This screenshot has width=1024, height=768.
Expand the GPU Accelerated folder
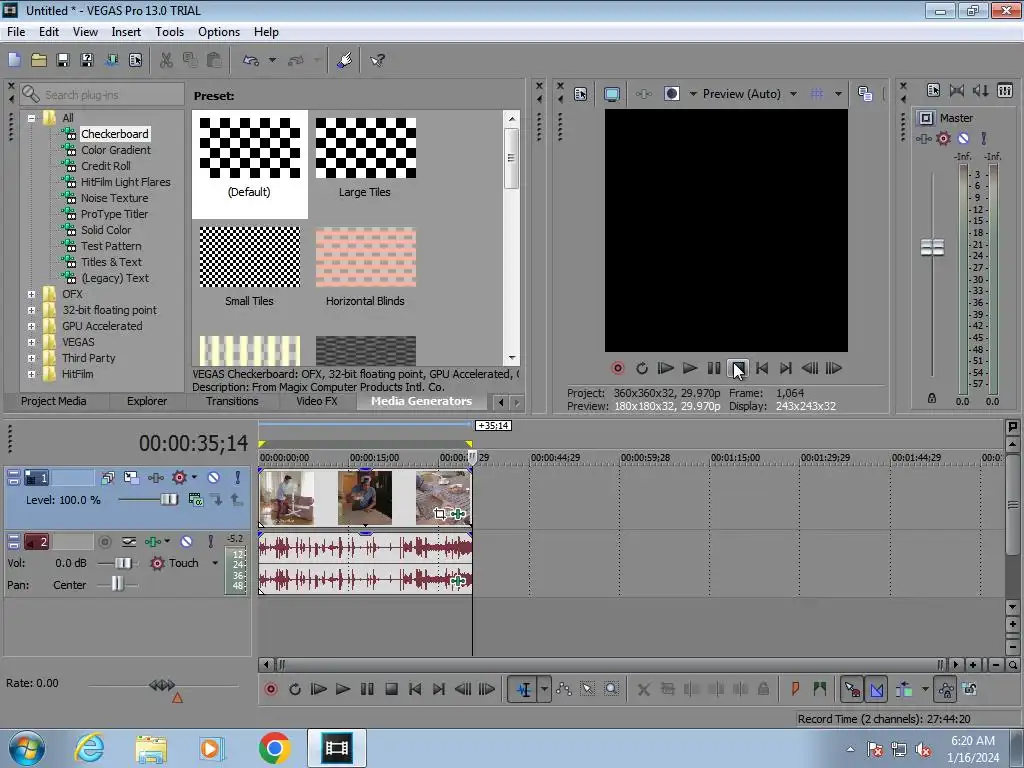[x=31, y=327]
